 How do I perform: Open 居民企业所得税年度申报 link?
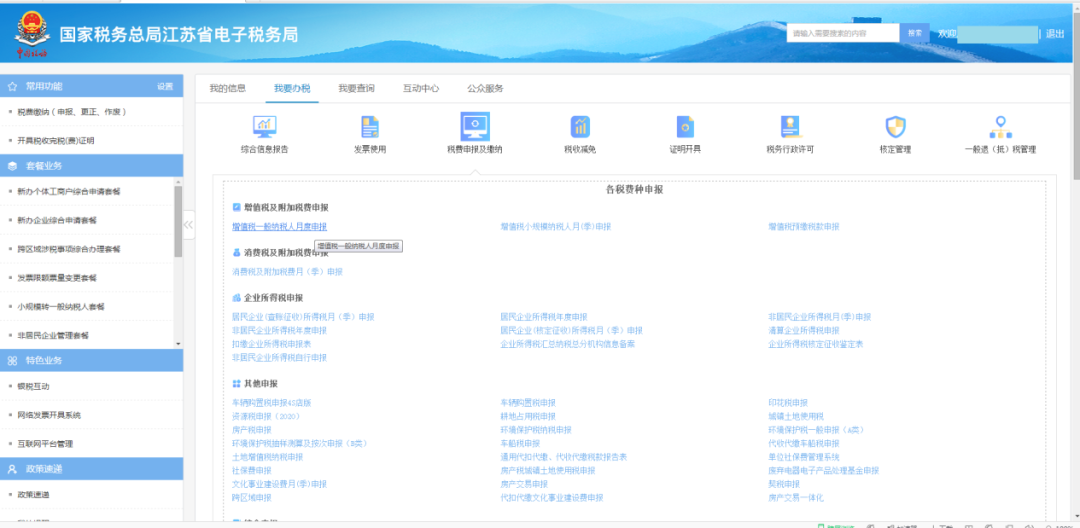pos(544,317)
